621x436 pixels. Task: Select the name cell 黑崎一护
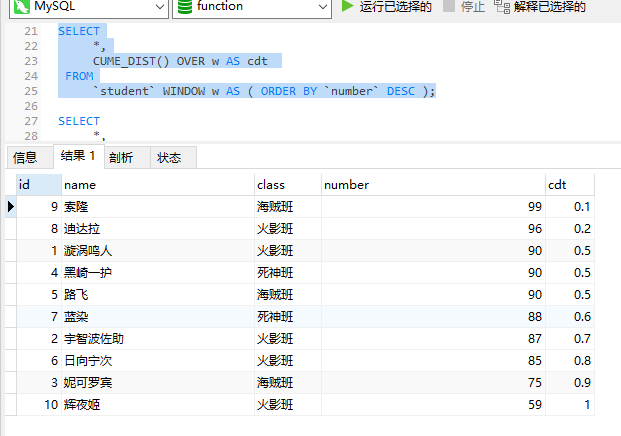click(x=158, y=272)
